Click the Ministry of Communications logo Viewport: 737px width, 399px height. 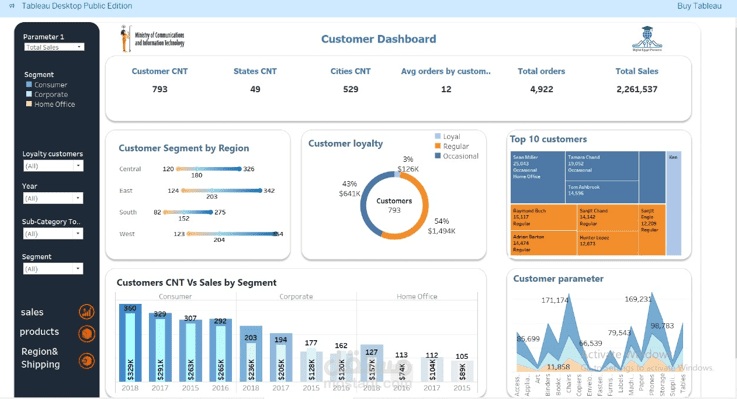152,39
